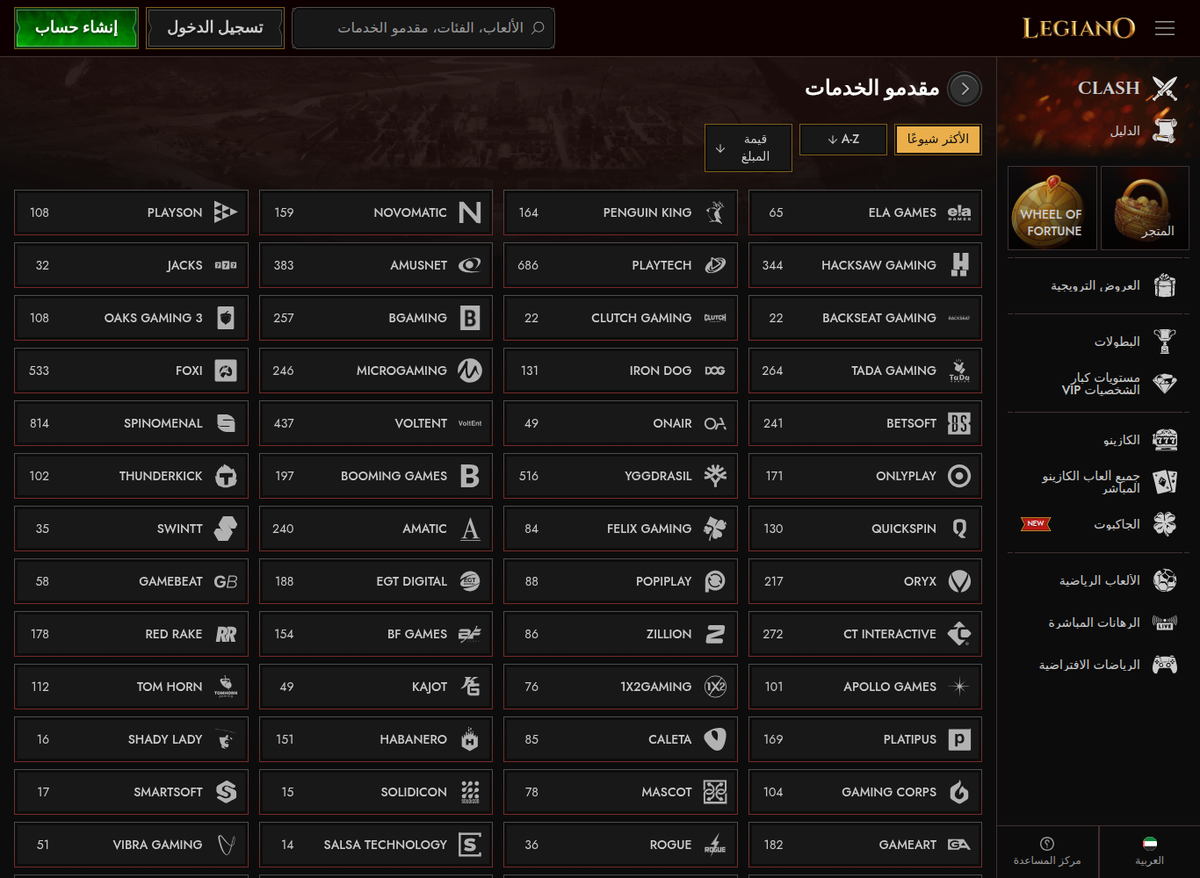
Task: Open Popiplay provider
Action: [620, 581]
